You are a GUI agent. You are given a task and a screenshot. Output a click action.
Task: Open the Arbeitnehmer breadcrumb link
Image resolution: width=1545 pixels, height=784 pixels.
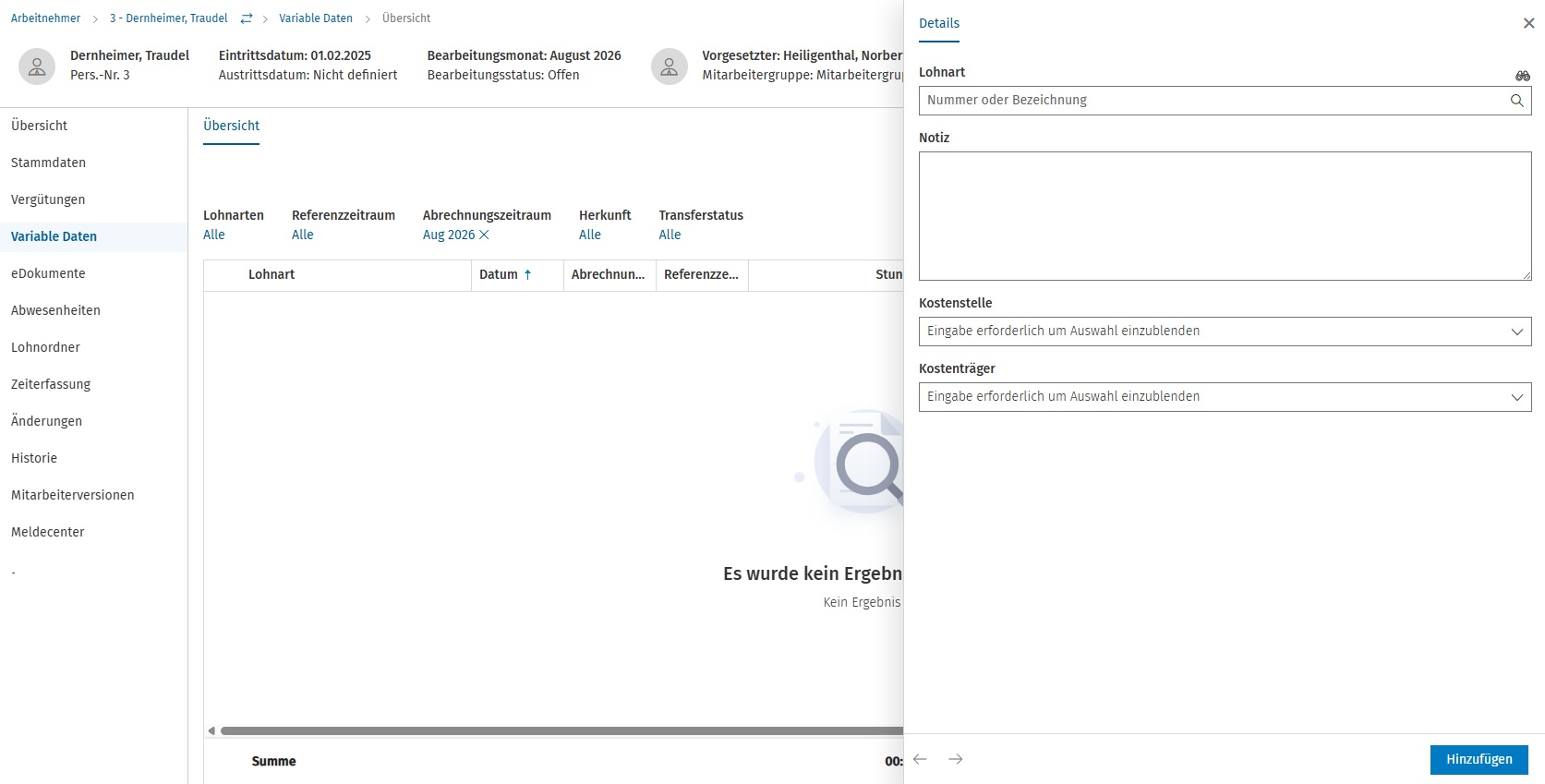[x=45, y=18]
